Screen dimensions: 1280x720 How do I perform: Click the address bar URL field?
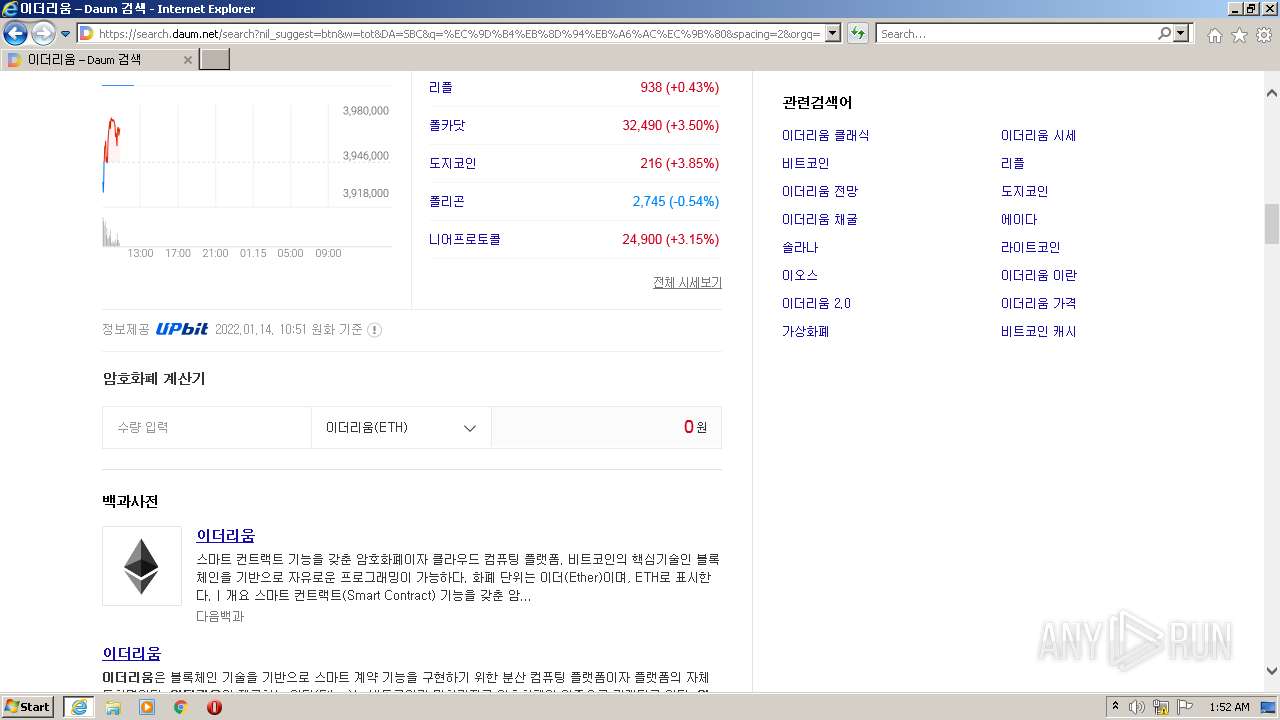pos(458,34)
